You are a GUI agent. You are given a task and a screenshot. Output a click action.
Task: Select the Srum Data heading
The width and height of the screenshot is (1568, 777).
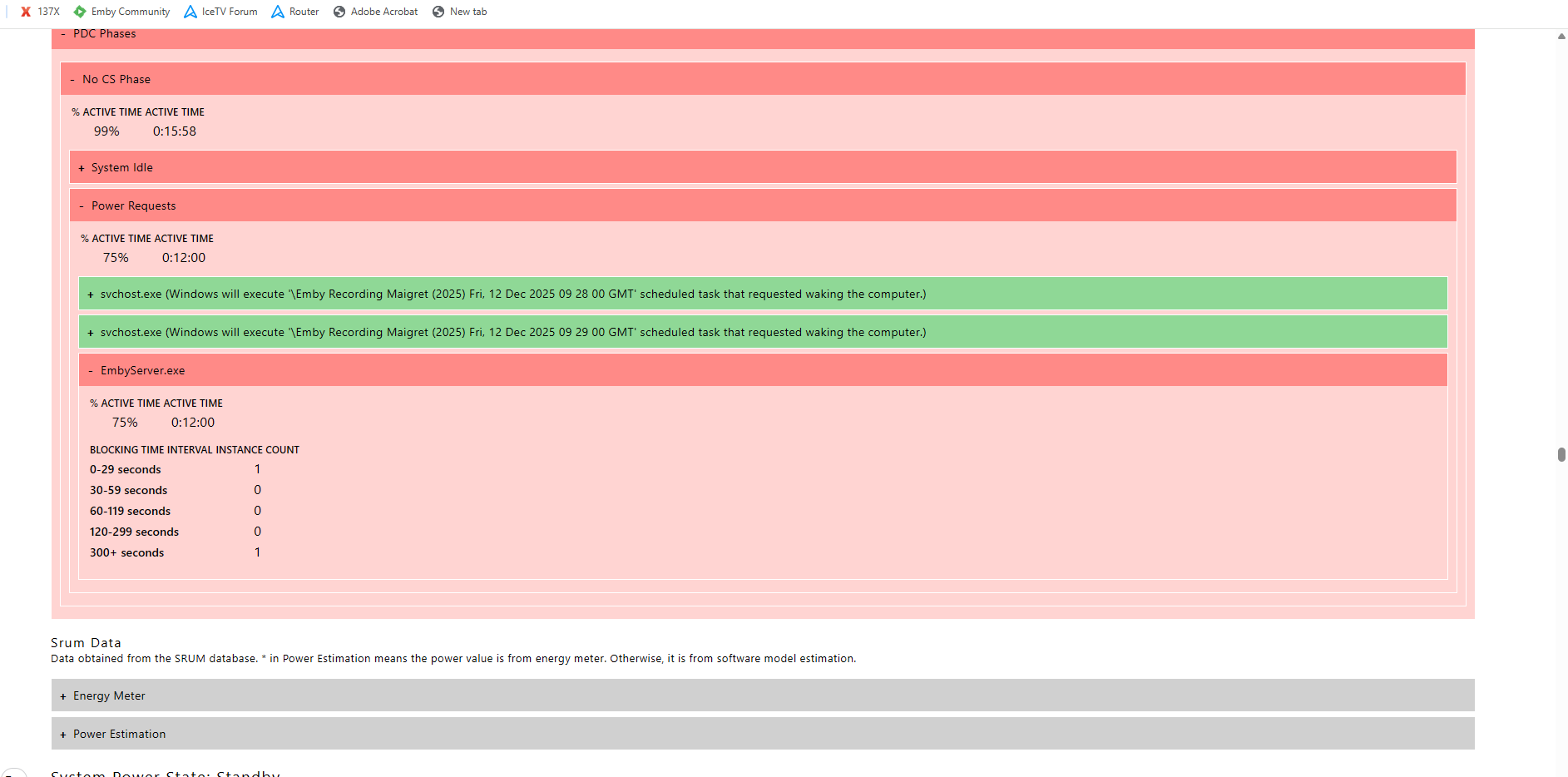pos(86,643)
